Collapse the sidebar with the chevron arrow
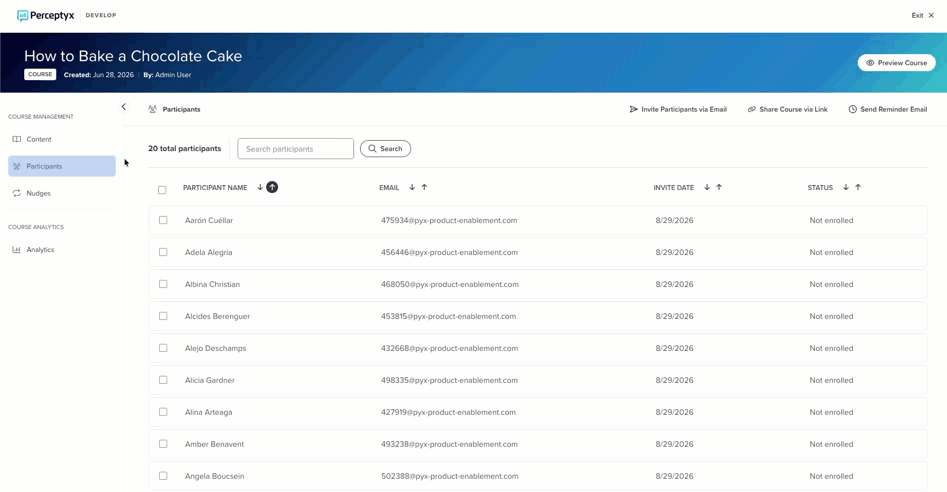Image resolution: width=947 pixels, height=492 pixels. coord(124,107)
